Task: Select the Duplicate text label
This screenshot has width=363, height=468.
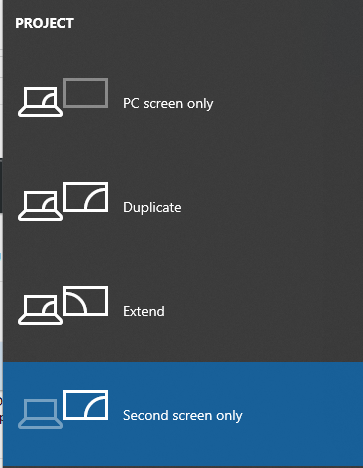Action: click(152, 208)
